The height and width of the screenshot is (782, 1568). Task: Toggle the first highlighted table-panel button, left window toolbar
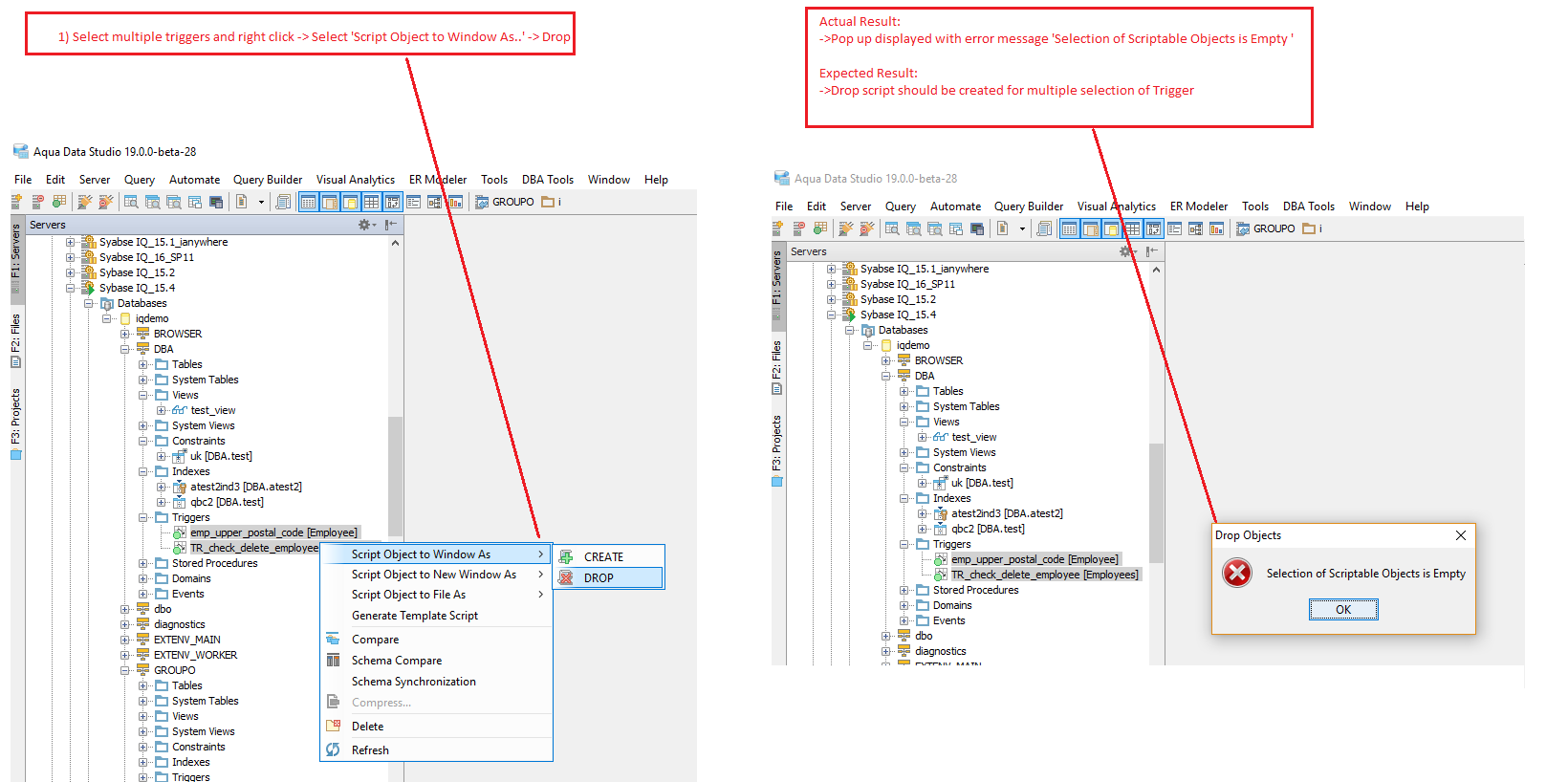pos(308,202)
